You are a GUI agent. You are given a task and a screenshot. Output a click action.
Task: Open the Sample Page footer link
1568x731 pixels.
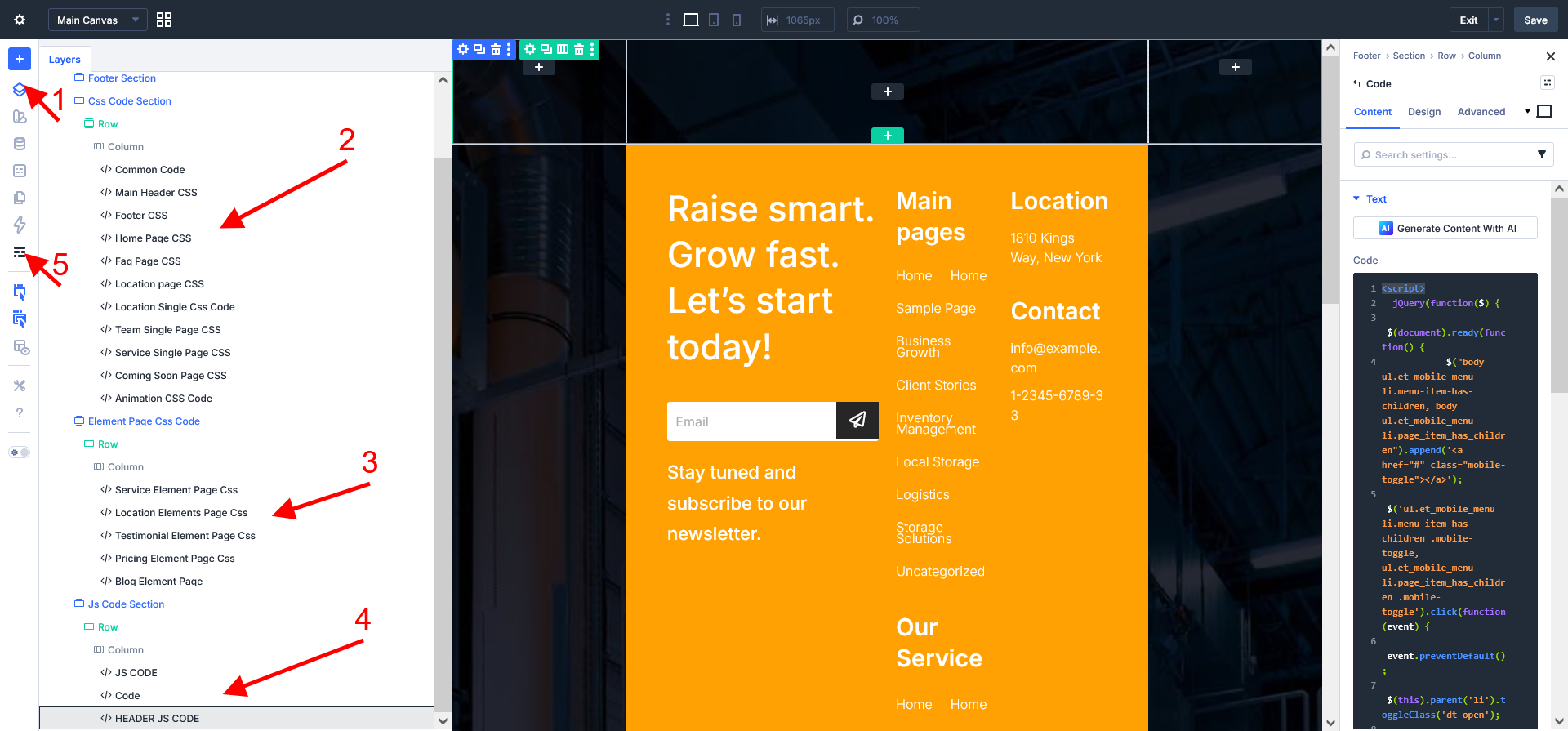pyautogui.click(x=936, y=308)
